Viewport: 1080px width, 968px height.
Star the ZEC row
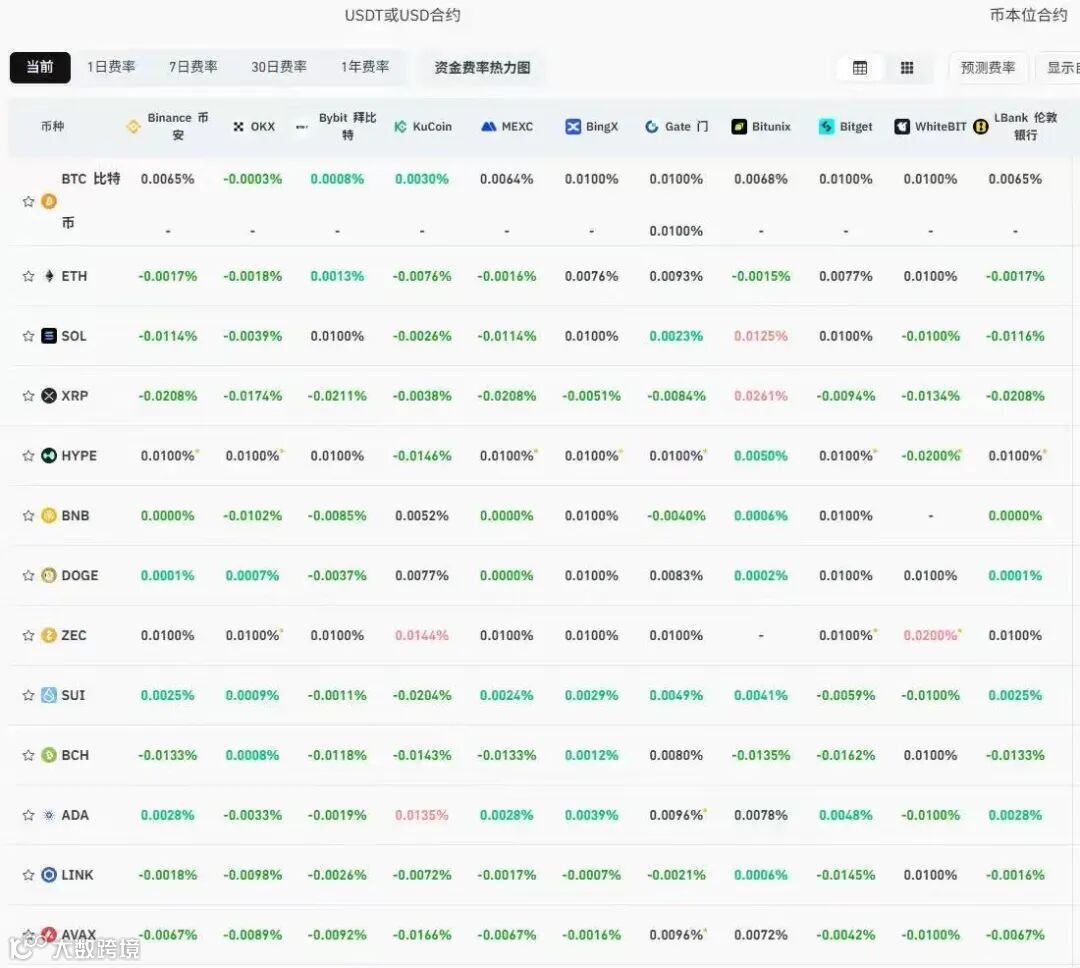tap(28, 636)
